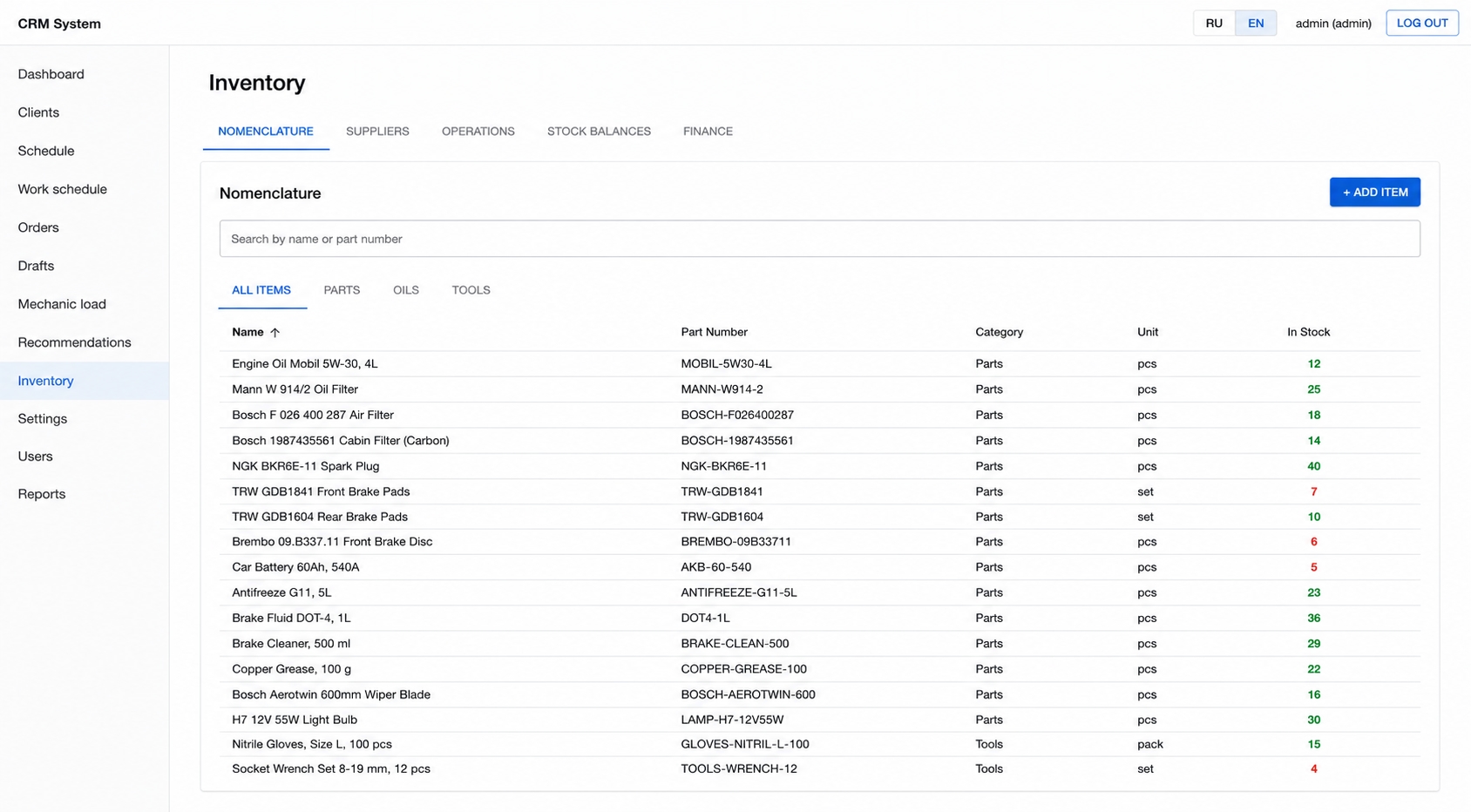Click the sort arrow next to Name

[x=275, y=333]
